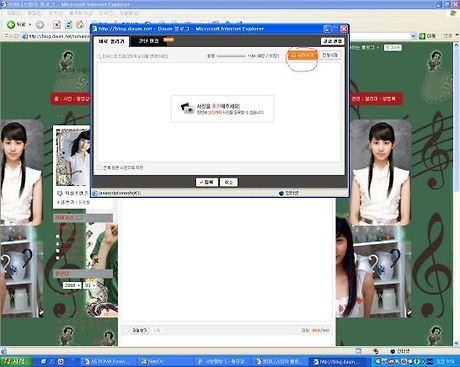Click the right red blog menu bar
The width and height of the screenshot is (460, 367).
click(x=376, y=99)
